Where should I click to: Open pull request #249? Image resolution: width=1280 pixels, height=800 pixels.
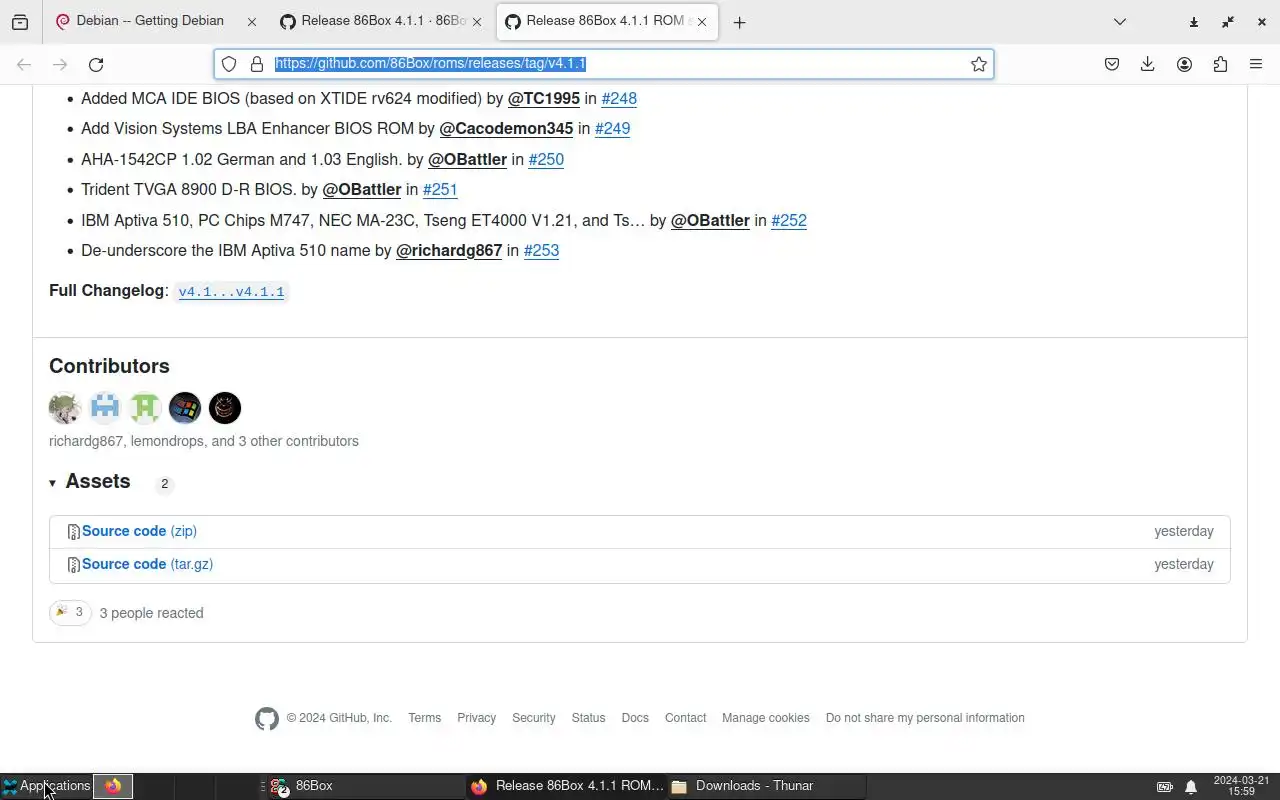[612, 128]
